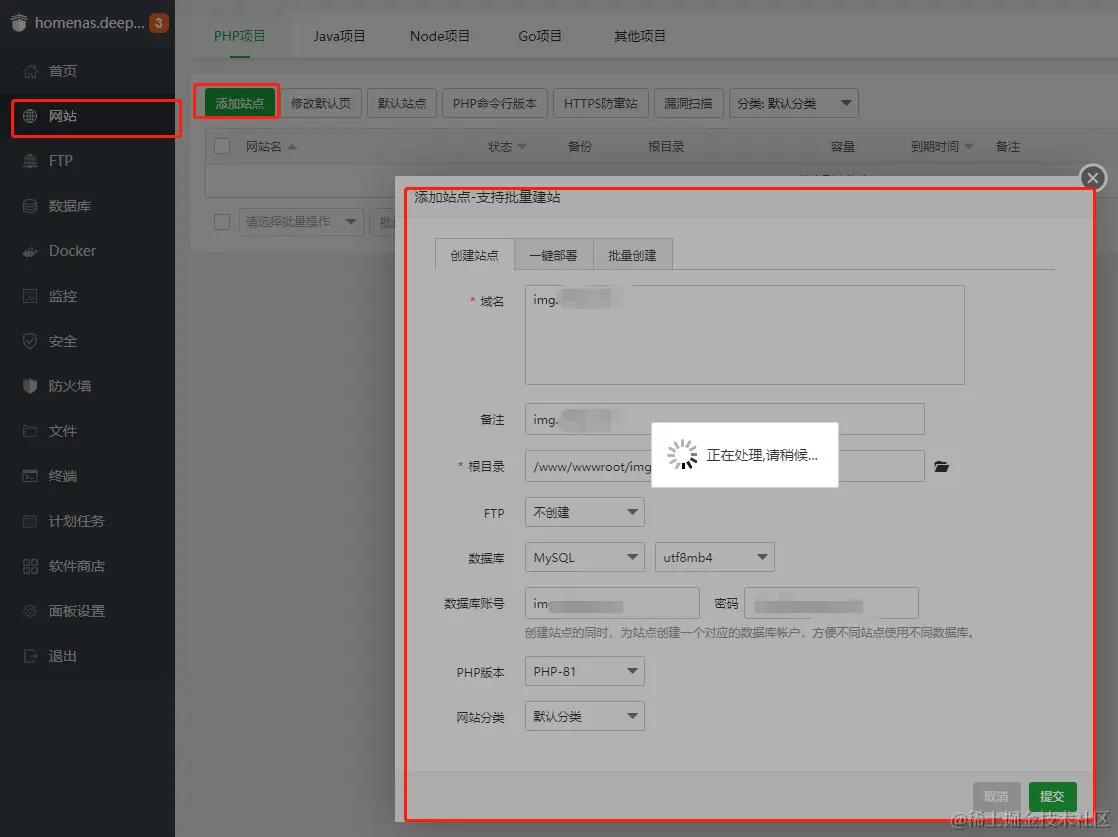Click the green 添加站点 button
This screenshot has width=1118, height=837.
pos(240,103)
